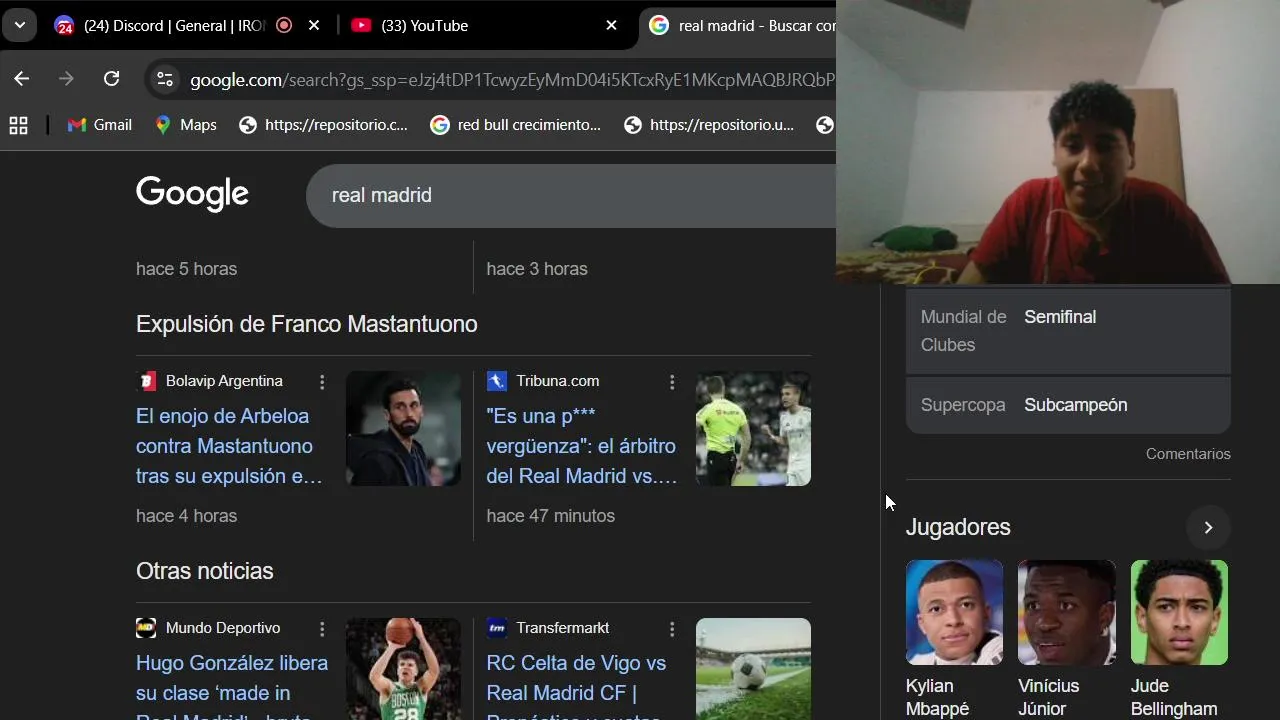Click the Kylian Mbappé name

[x=937, y=698]
